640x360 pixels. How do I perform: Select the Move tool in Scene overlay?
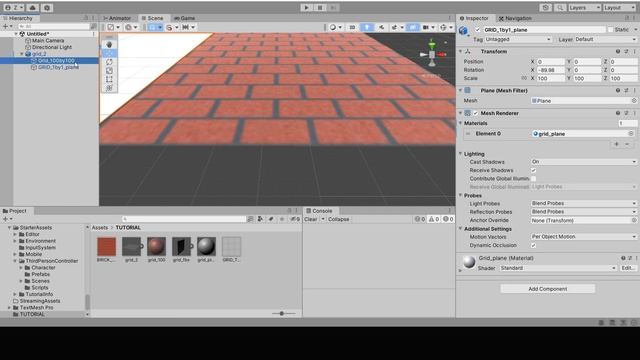point(109,53)
